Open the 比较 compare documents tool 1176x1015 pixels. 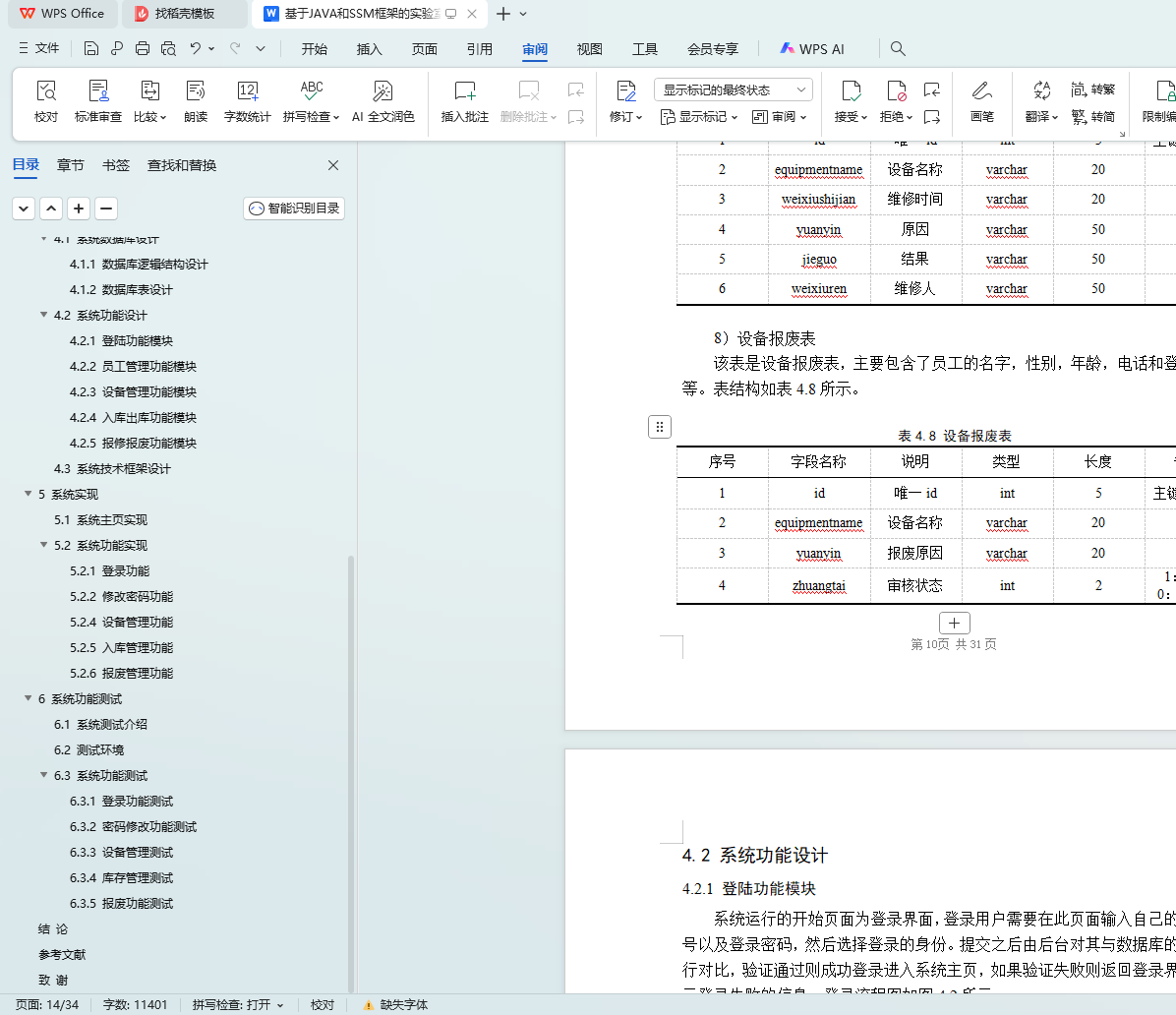(x=150, y=101)
